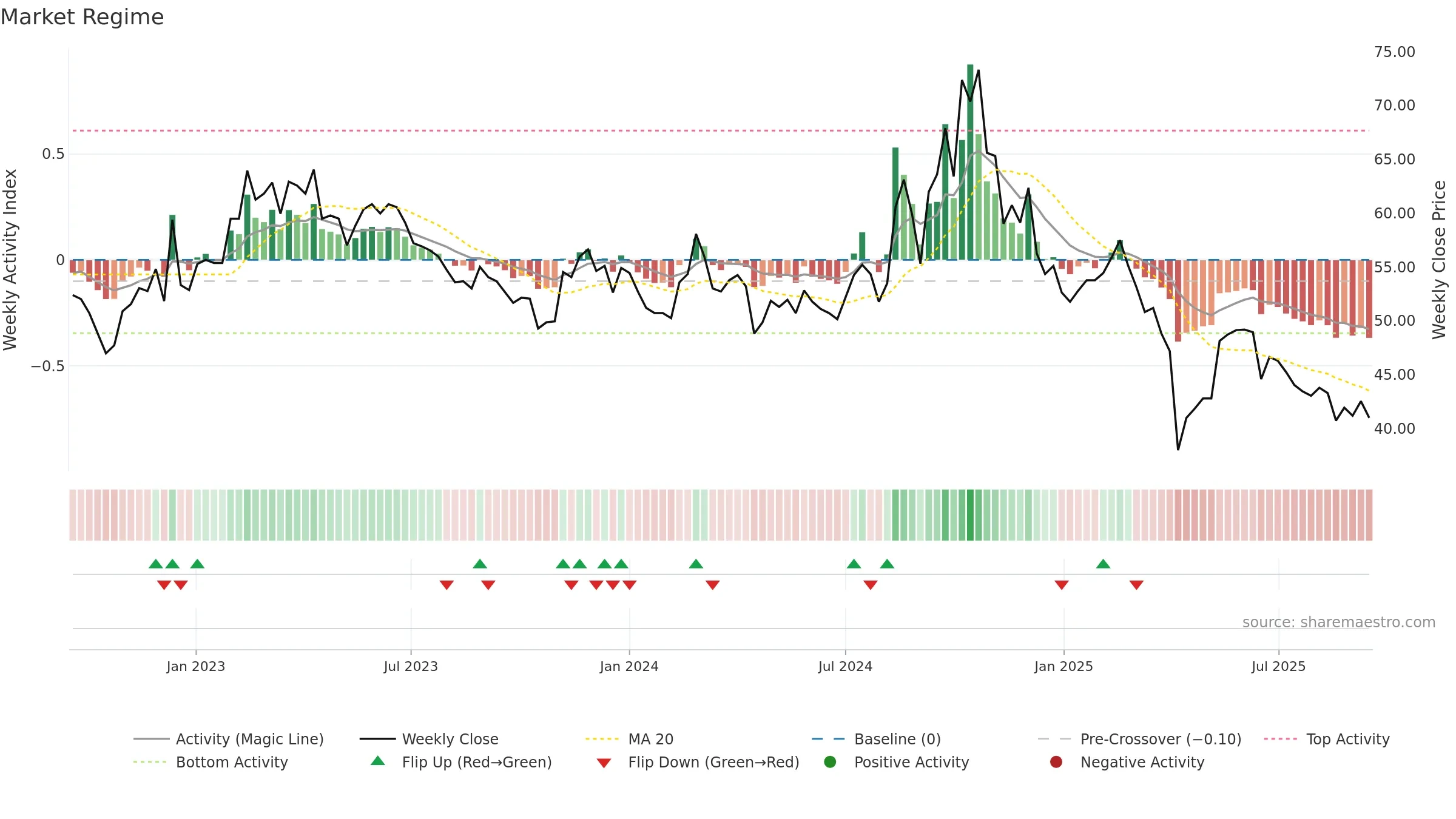Click the green Flip Up triangle legend icon
1456x819 pixels.
coord(378,761)
